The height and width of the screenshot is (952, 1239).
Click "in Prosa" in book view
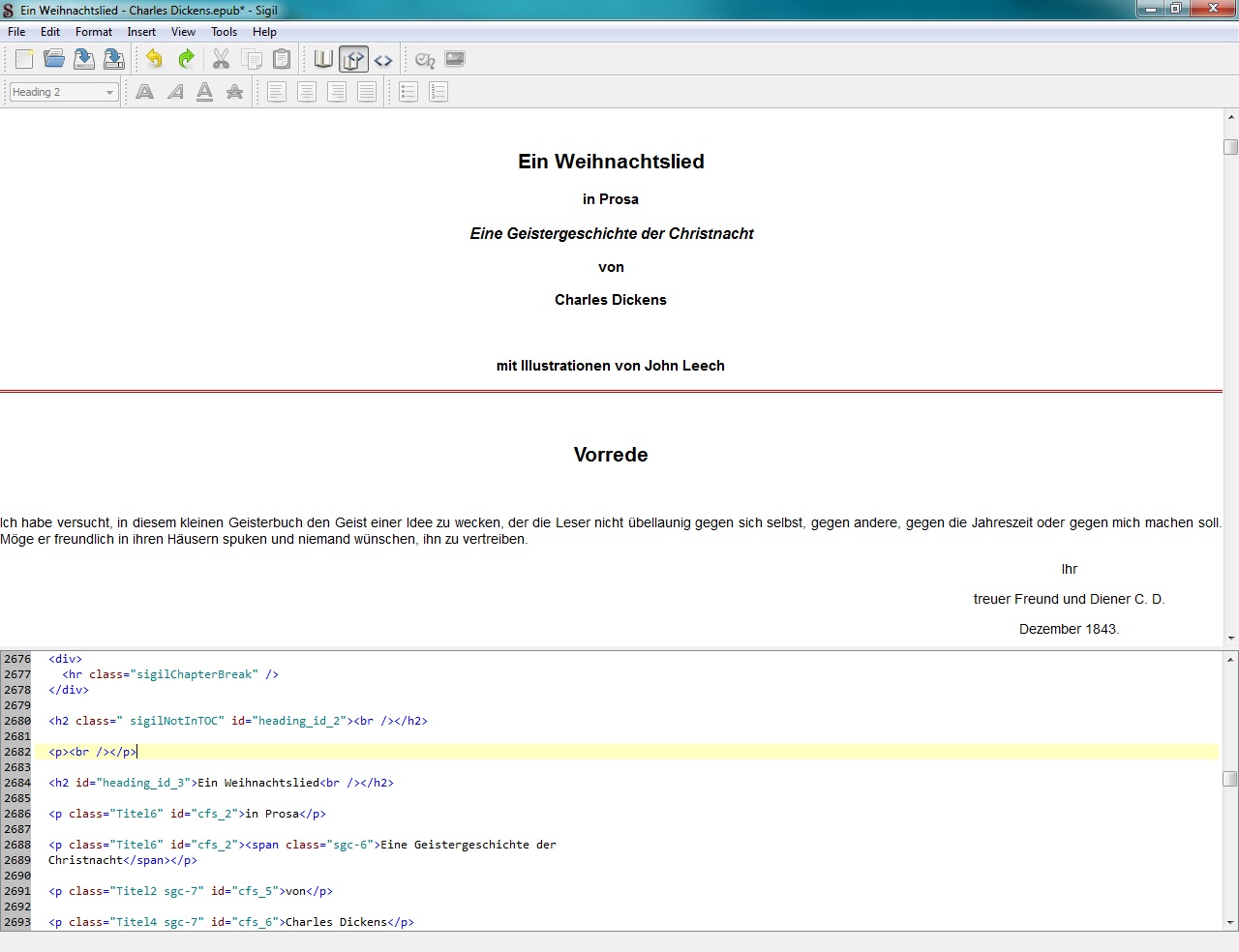[611, 199]
